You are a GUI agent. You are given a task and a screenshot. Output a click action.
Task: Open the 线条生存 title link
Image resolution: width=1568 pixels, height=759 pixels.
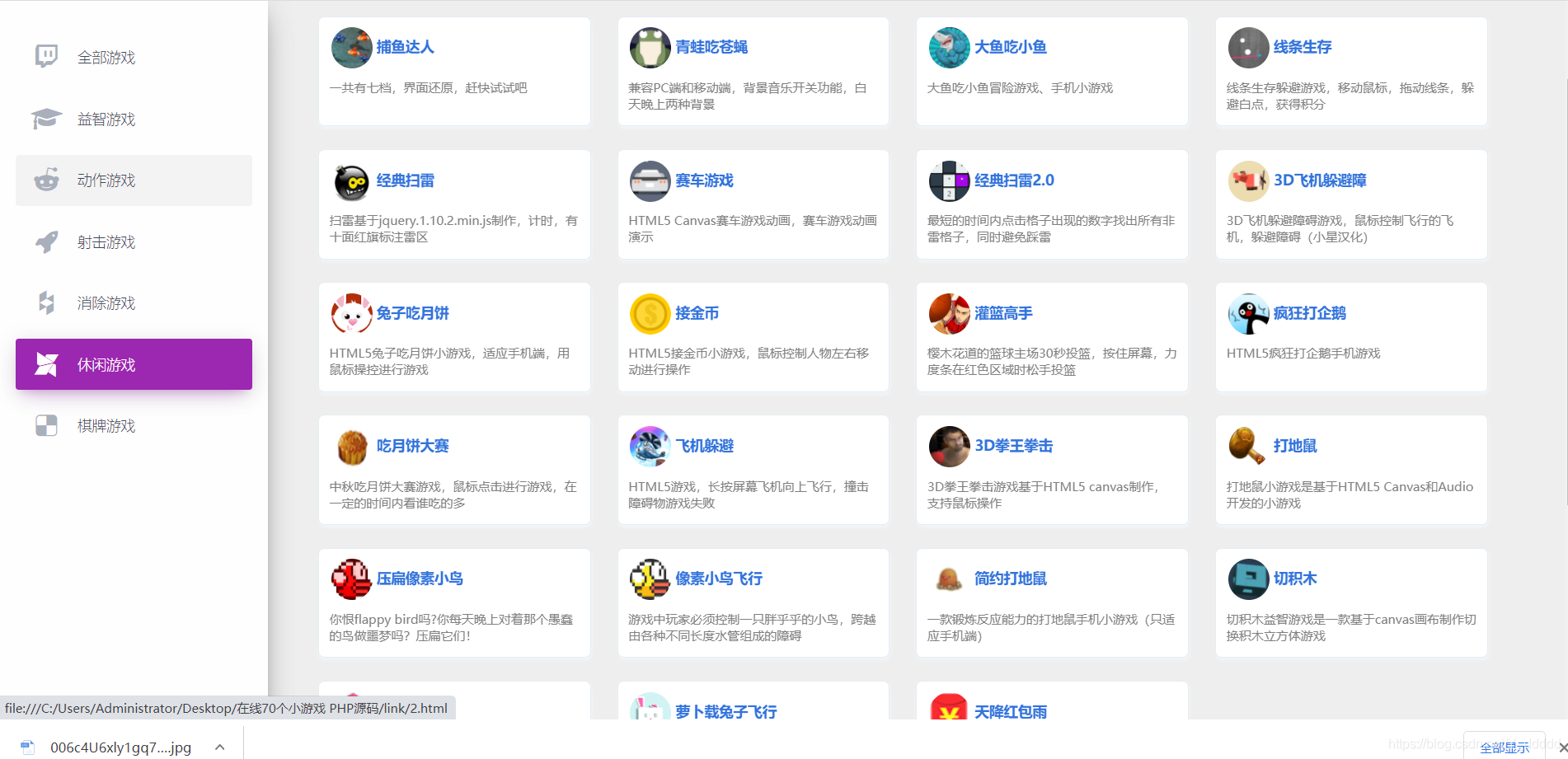[x=1303, y=47]
